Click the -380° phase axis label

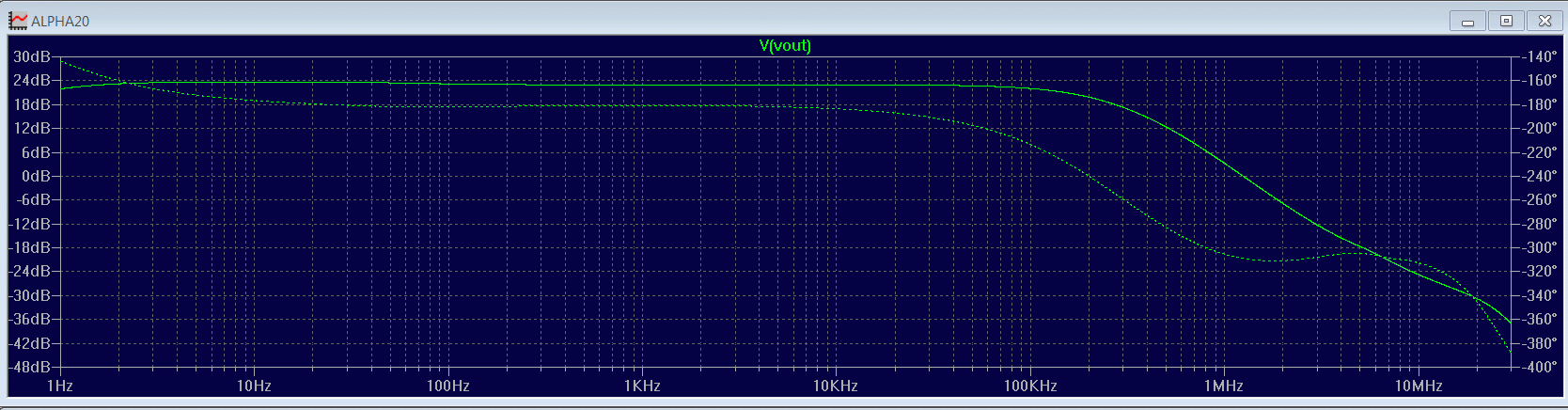pos(1540,343)
